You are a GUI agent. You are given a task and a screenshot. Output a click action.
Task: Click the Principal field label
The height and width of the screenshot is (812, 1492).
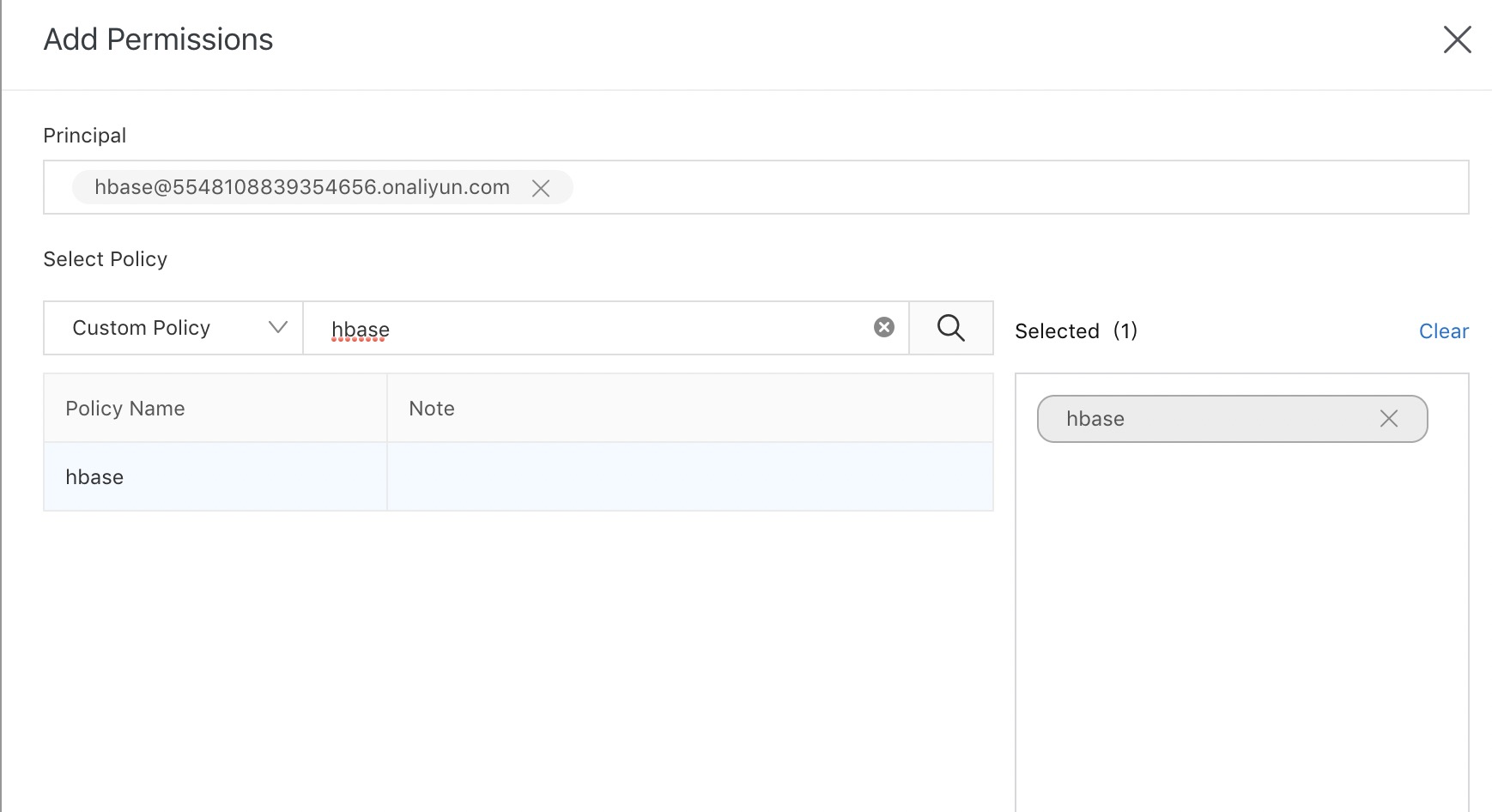pos(85,136)
